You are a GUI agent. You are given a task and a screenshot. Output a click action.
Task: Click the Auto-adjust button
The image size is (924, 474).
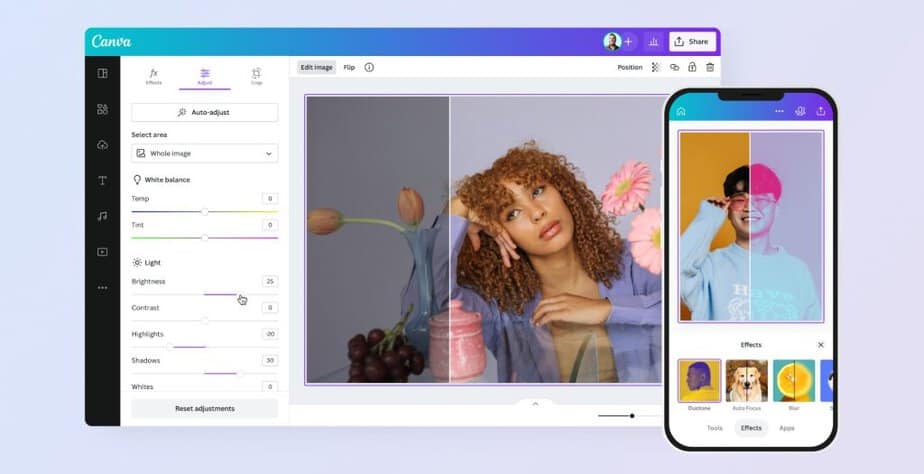[204, 112]
